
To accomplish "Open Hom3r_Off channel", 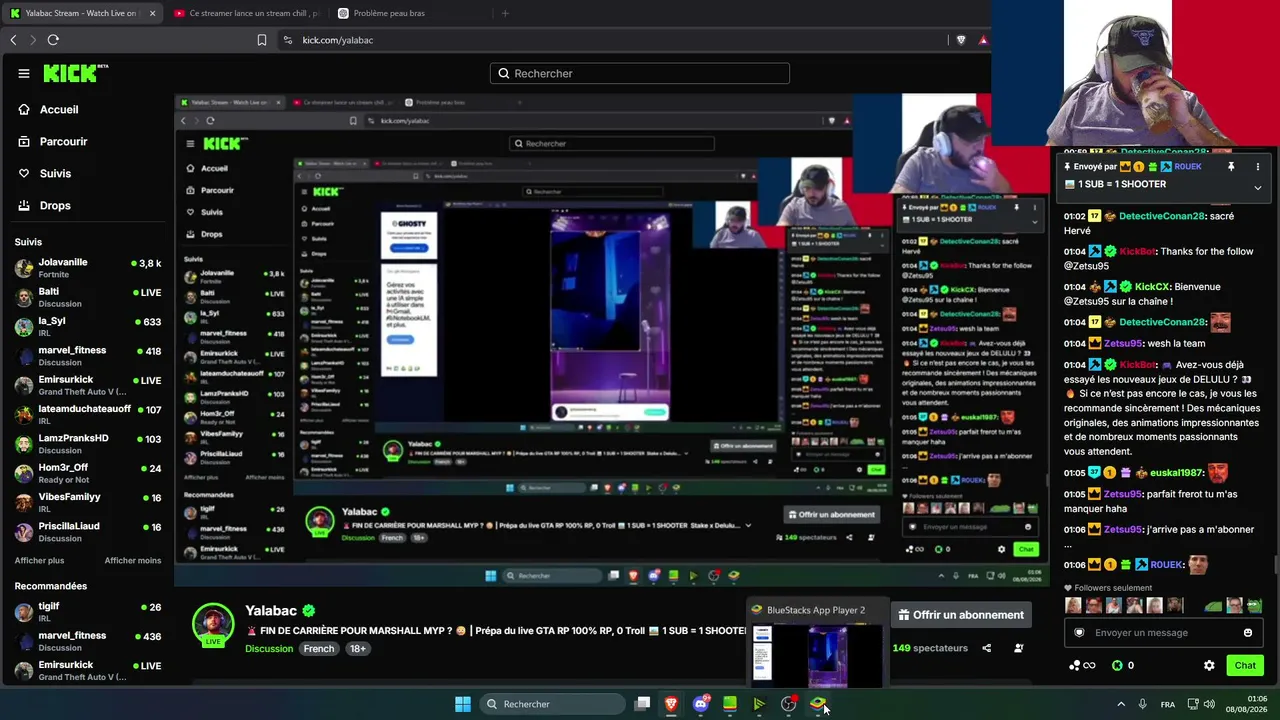I will tap(88, 473).
